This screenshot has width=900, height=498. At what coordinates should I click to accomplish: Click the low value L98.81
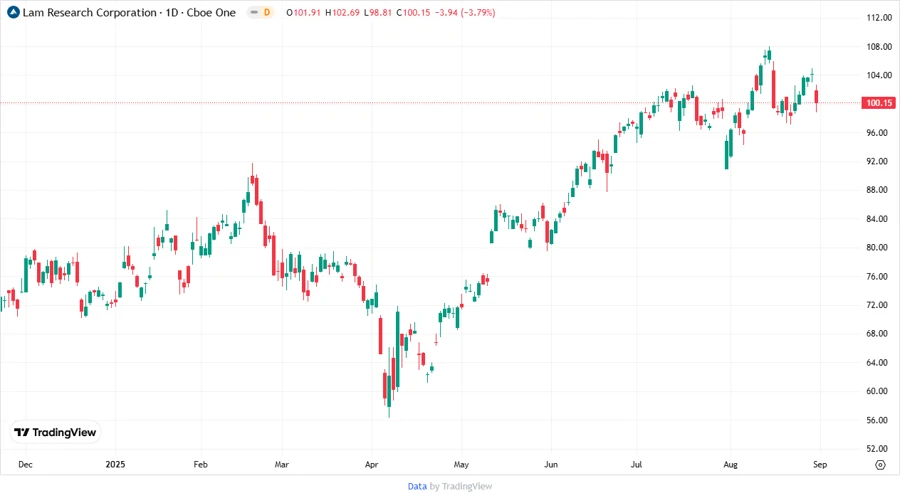tap(378, 12)
